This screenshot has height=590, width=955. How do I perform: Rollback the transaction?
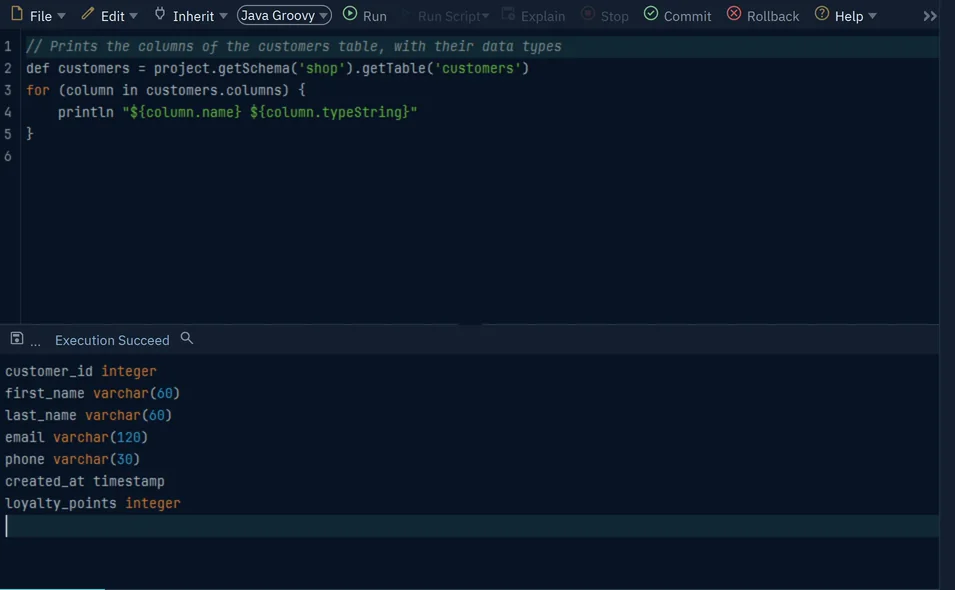click(763, 16)
